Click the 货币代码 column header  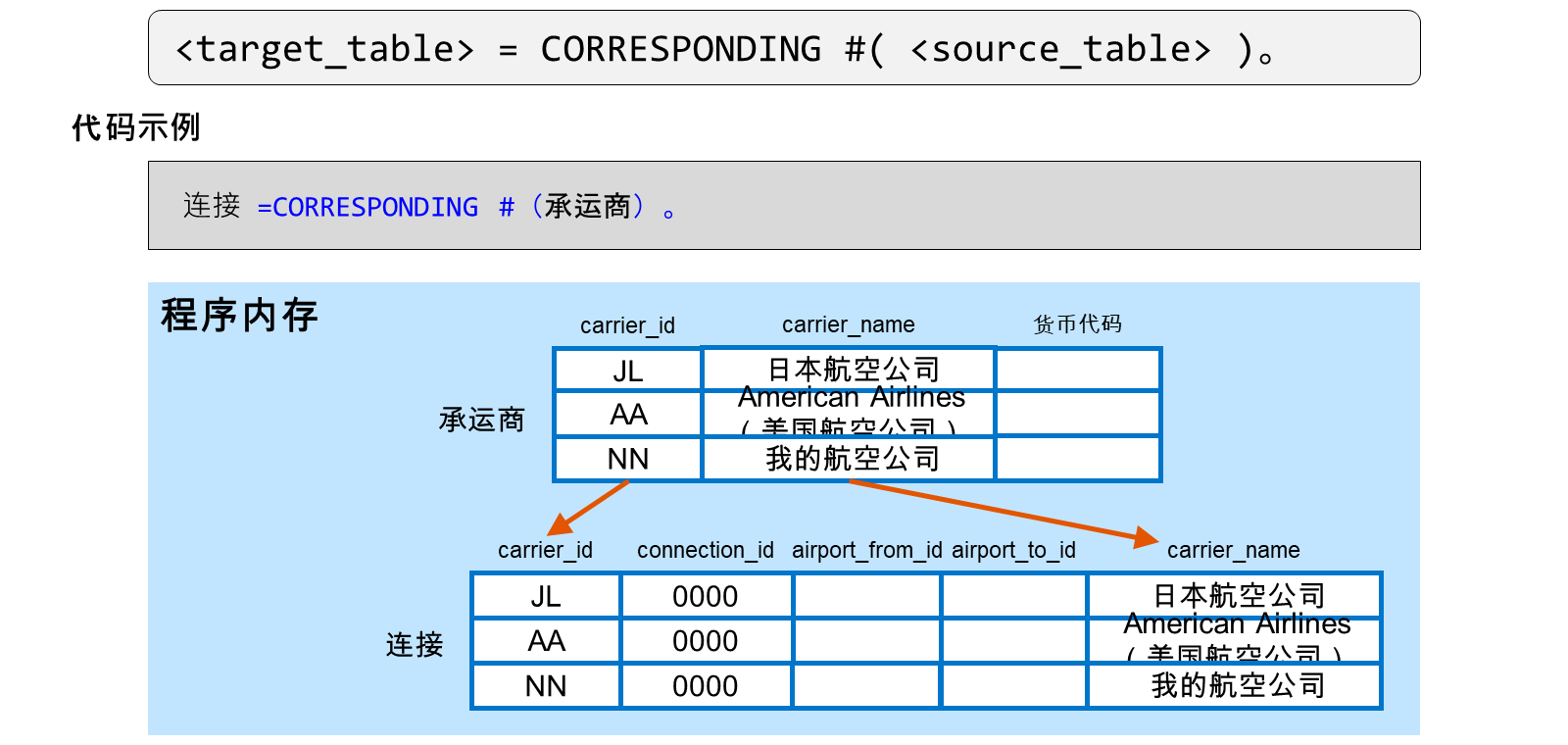[x=1077, y=324]
